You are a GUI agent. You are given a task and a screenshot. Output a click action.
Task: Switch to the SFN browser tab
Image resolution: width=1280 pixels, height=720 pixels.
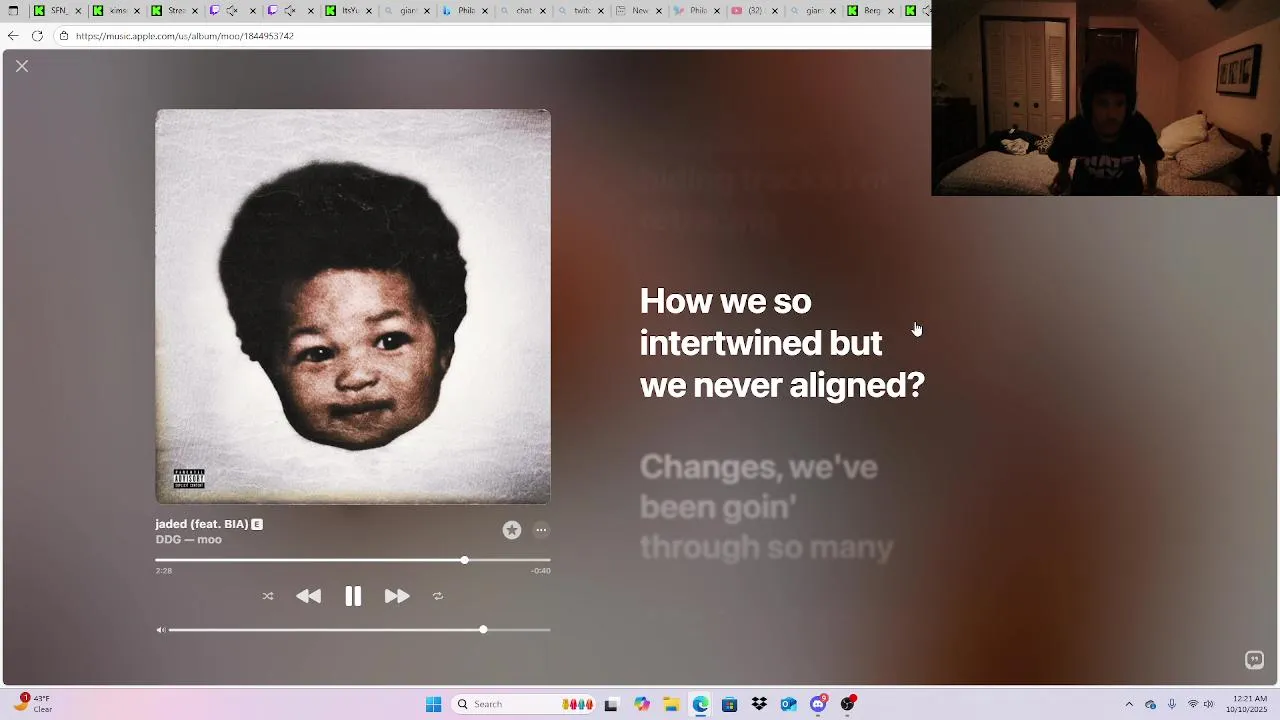pyautogui.click(x=58, y=11)
